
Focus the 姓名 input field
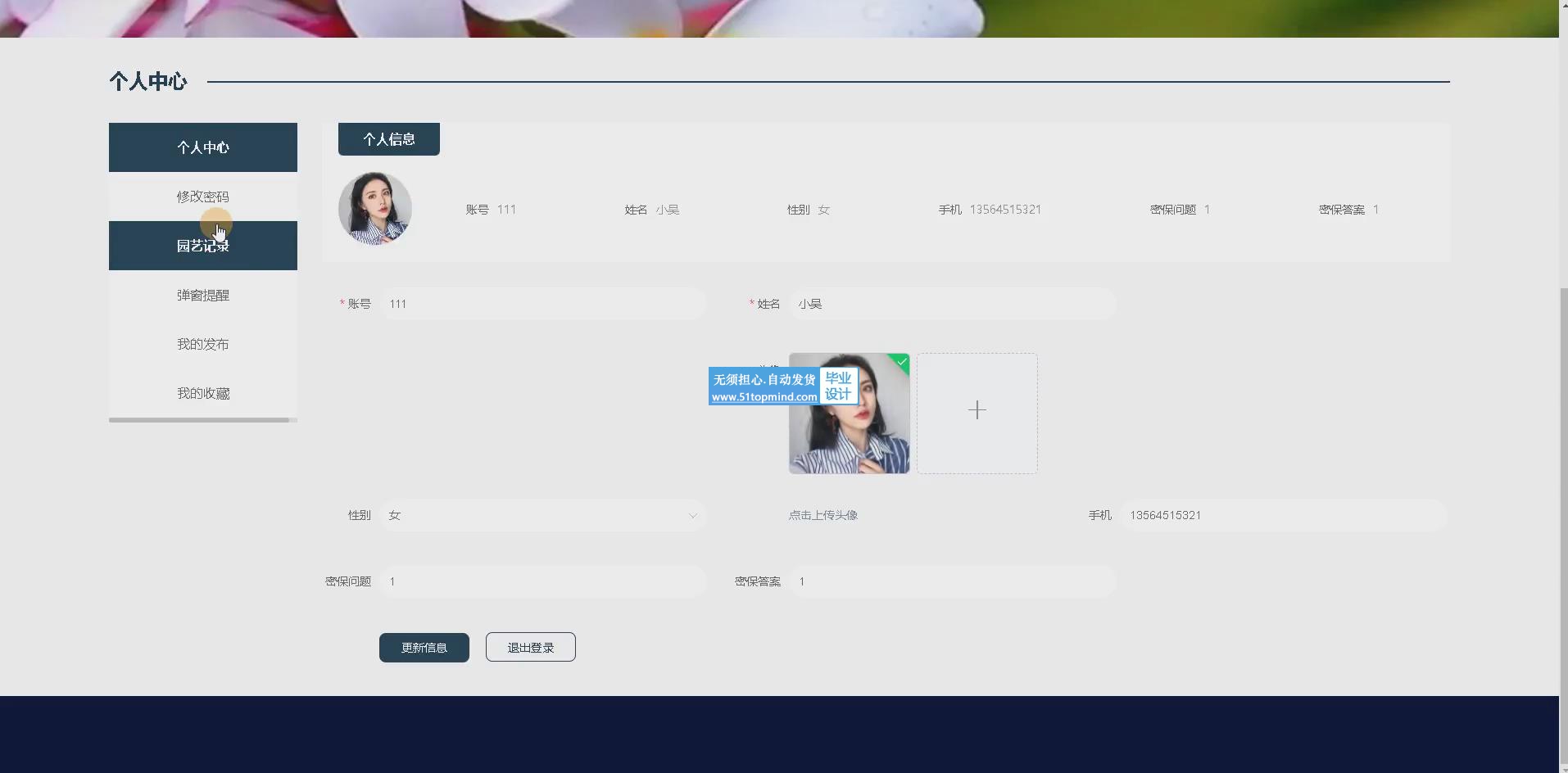tap(952, 304)
